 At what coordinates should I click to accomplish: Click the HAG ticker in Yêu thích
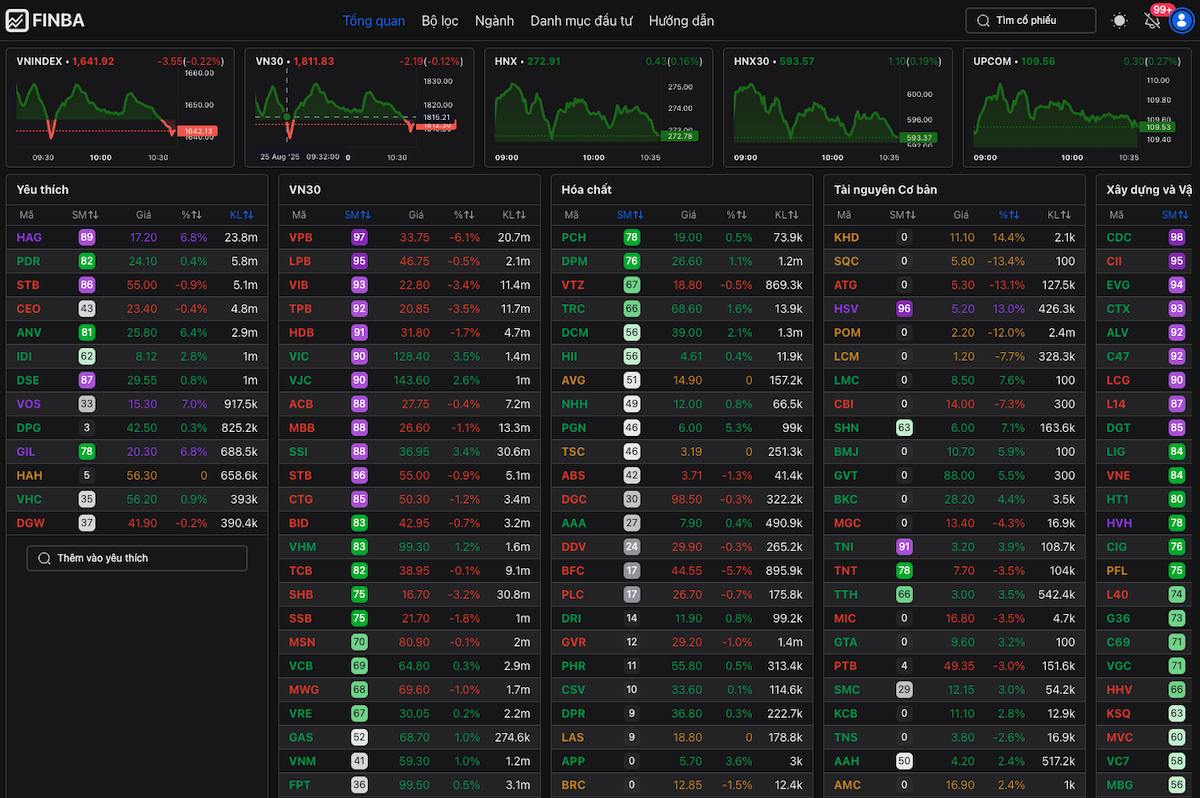coord(29,238)
